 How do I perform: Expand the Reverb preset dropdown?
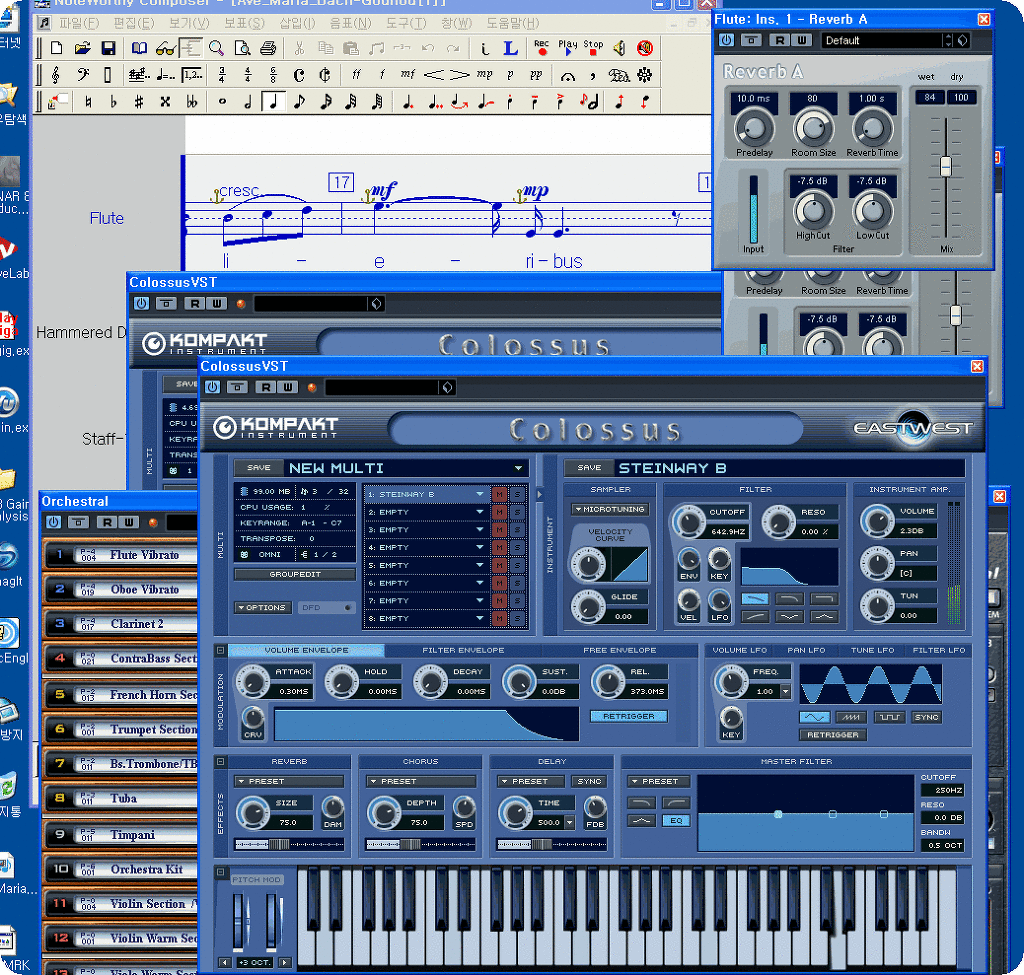point(289,781)
